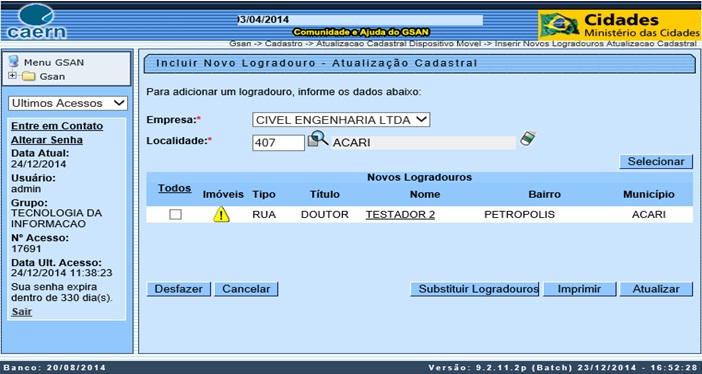Click the password expiry notice

point(62,292)
